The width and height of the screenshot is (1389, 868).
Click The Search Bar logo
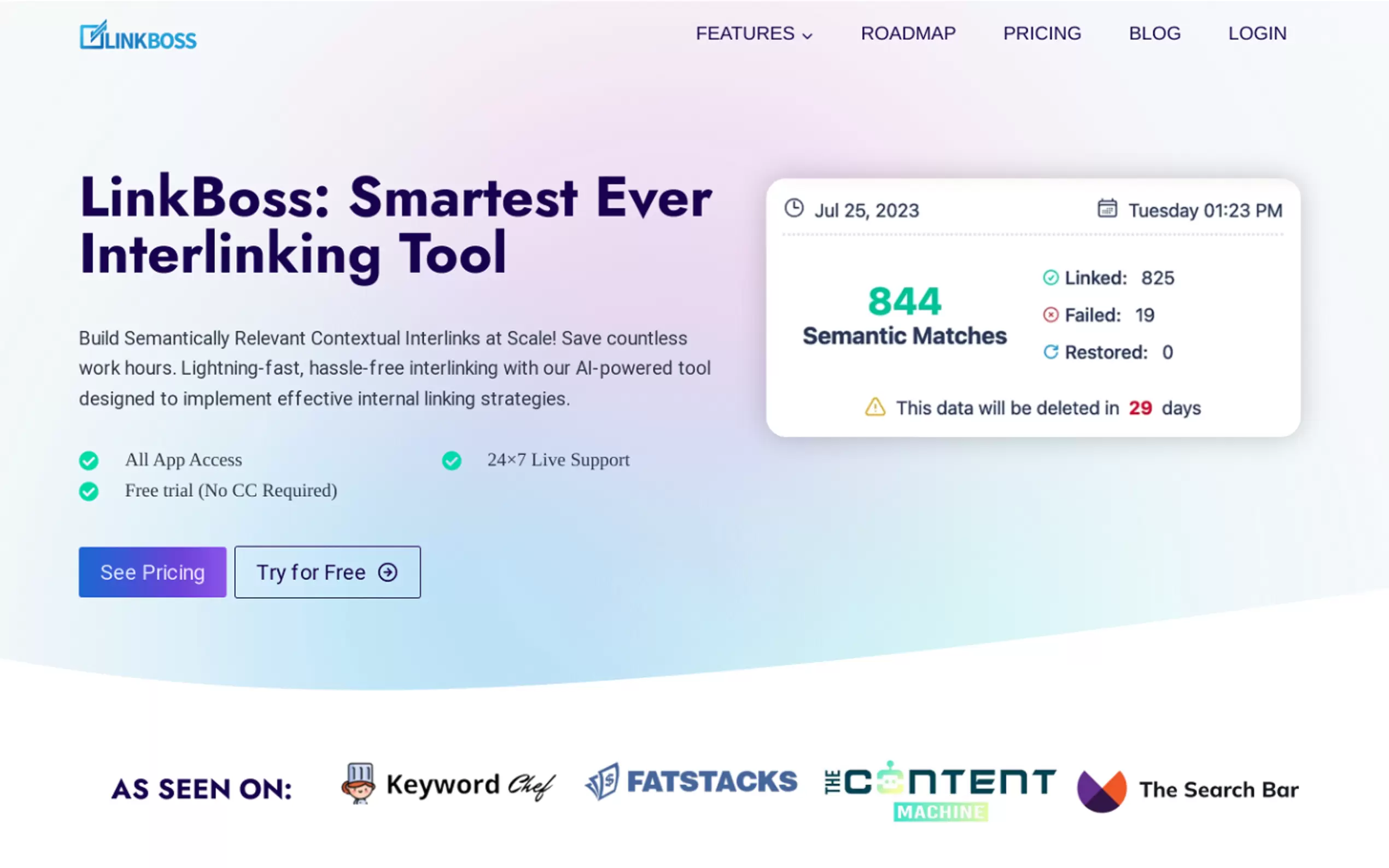tap(1187, 790)
